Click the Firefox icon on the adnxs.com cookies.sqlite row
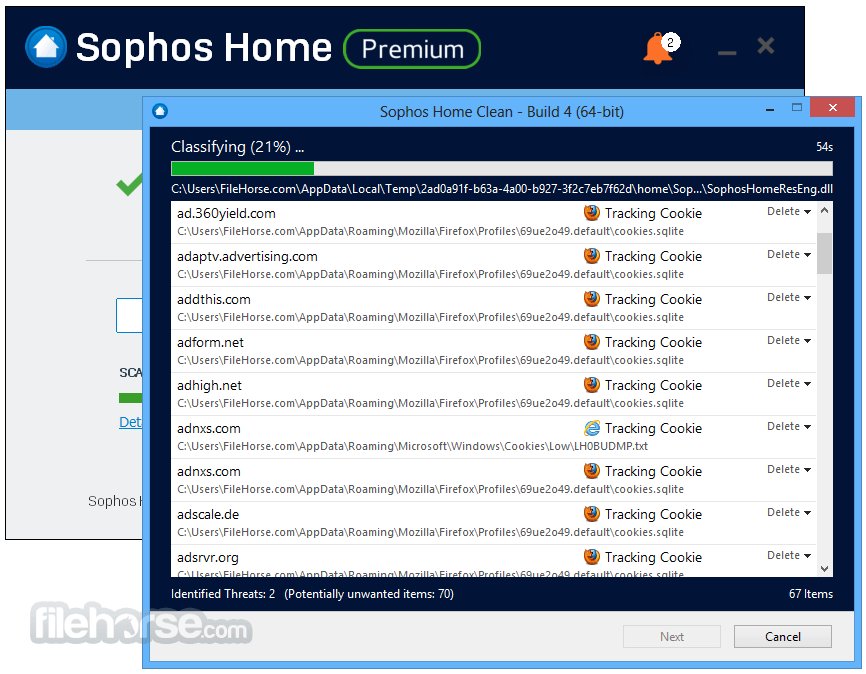Viewport: 866px width, 674px height. [592, 471]
